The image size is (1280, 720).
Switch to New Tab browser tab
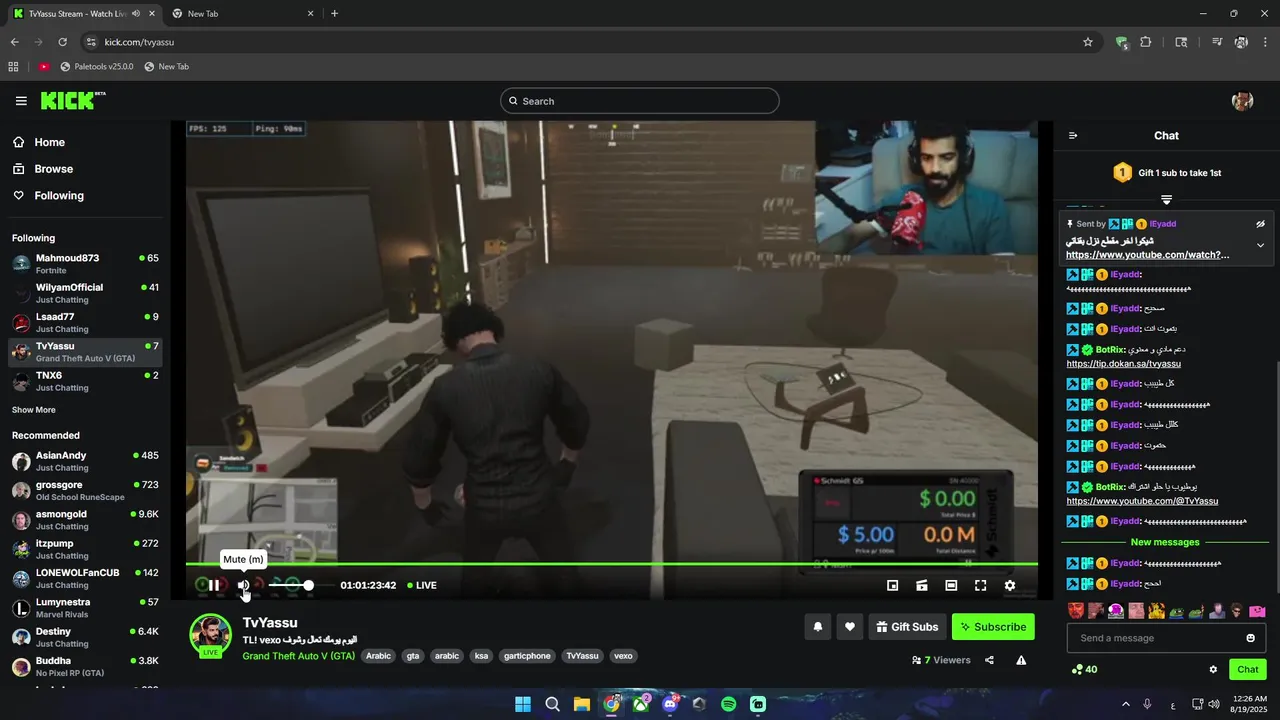click(241, 14)
